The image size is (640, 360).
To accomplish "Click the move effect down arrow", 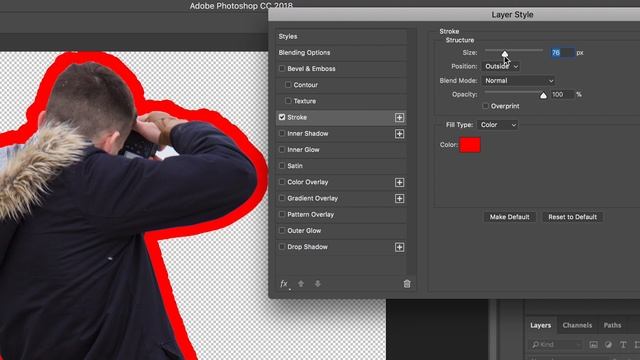I will 318,284.
